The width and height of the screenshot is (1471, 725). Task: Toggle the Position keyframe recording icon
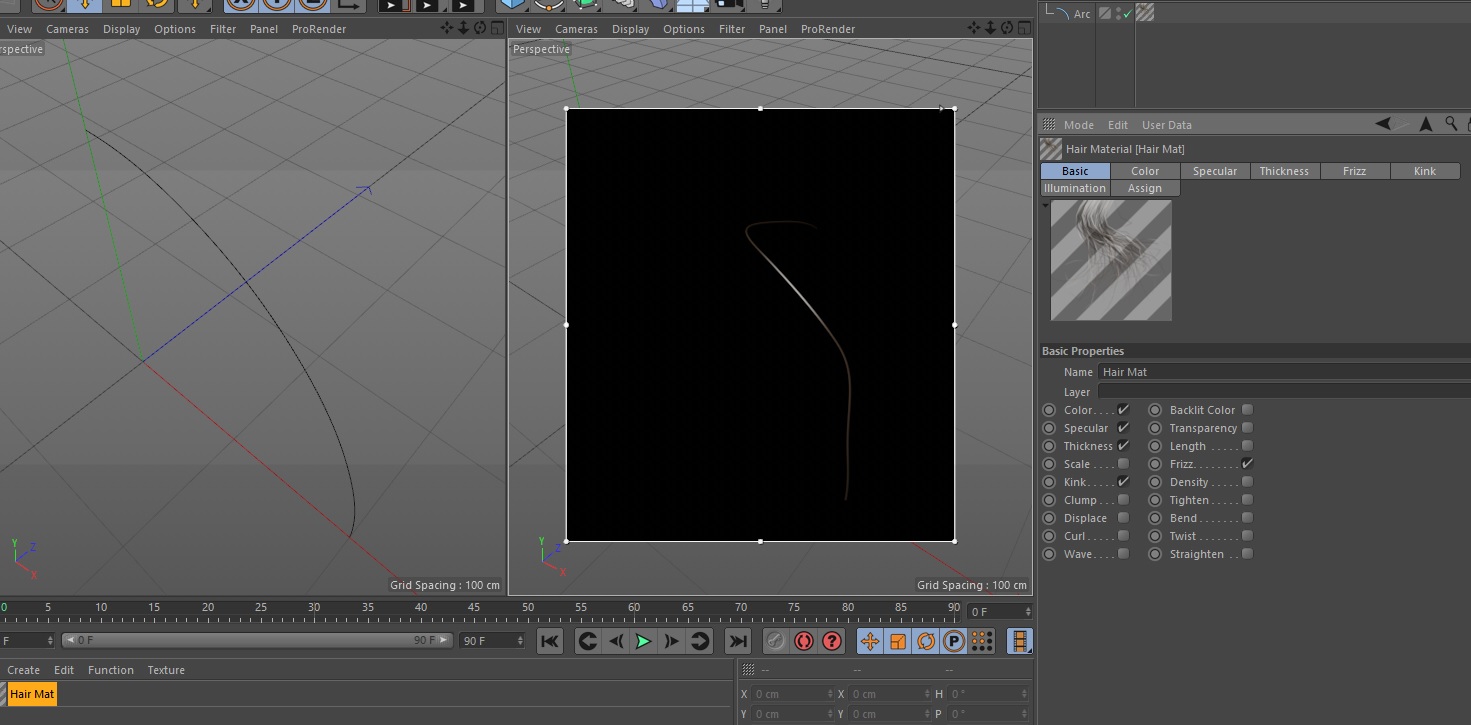[870, 641]
